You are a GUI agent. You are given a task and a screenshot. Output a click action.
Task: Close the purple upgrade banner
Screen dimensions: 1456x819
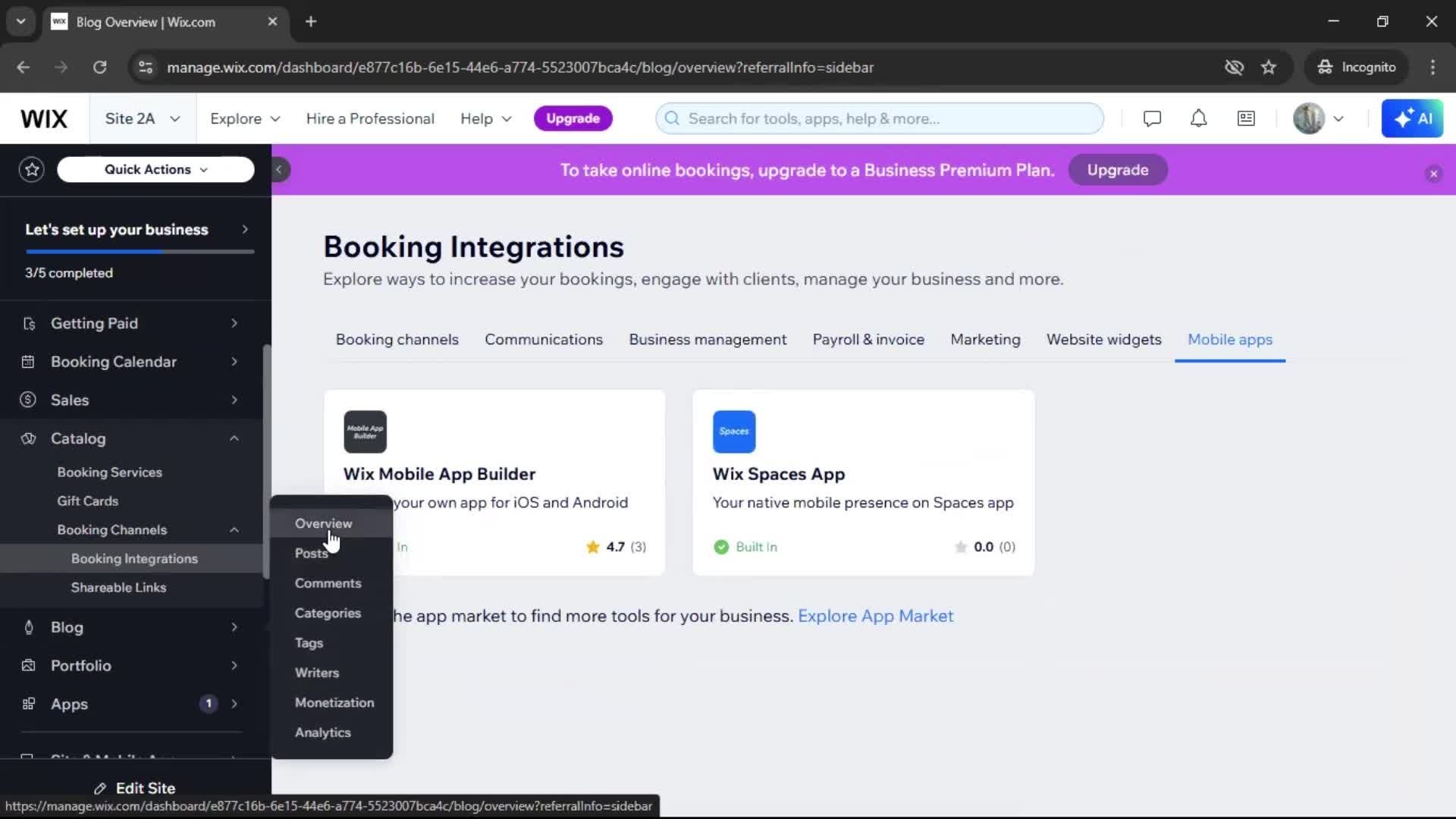[1433, 174]
